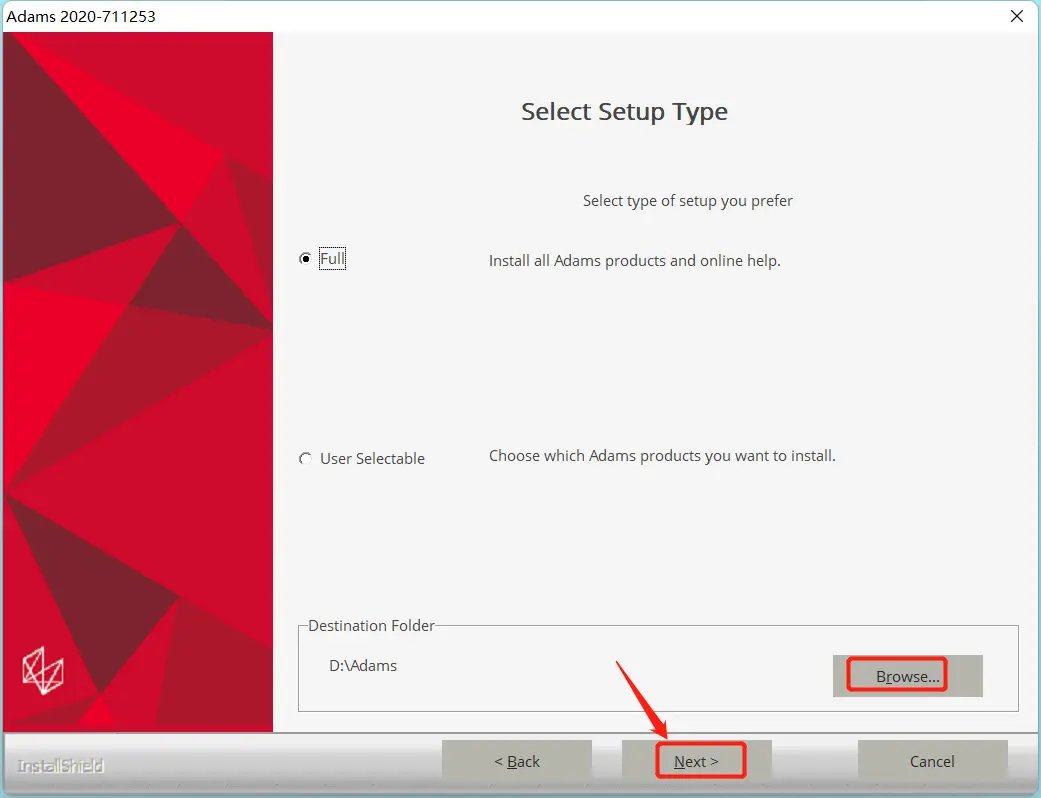Click the 'Select type of setup you prefer' text
Viewport: 1041px width, 798px height.
(x=687, y=200)
